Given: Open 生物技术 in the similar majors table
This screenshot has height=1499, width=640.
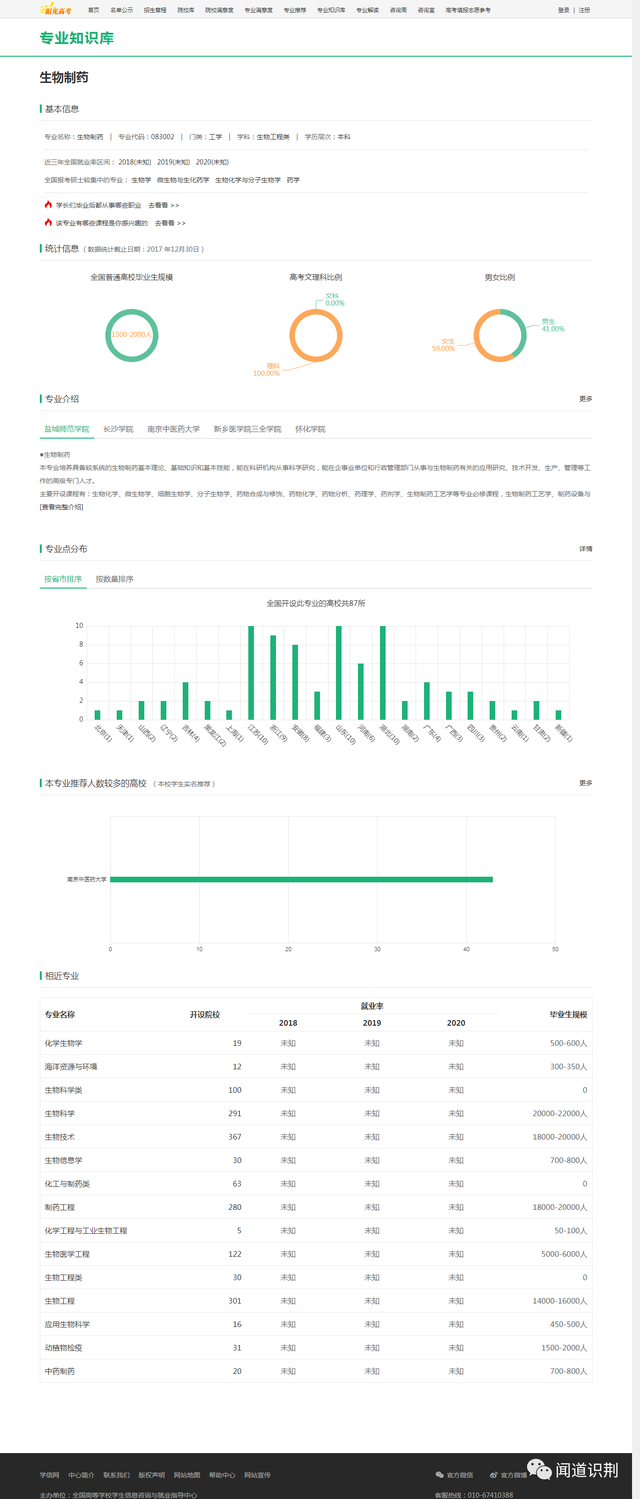Looking at the screenshot, I should 59,1137.
